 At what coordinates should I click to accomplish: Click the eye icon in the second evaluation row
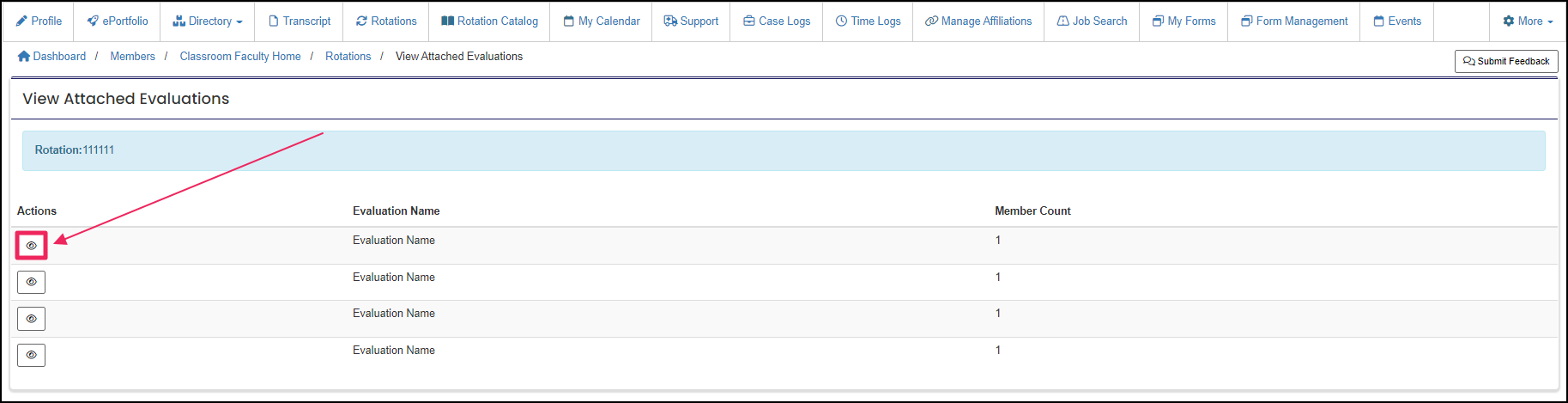pyautogui.click(x=31, y=282)
